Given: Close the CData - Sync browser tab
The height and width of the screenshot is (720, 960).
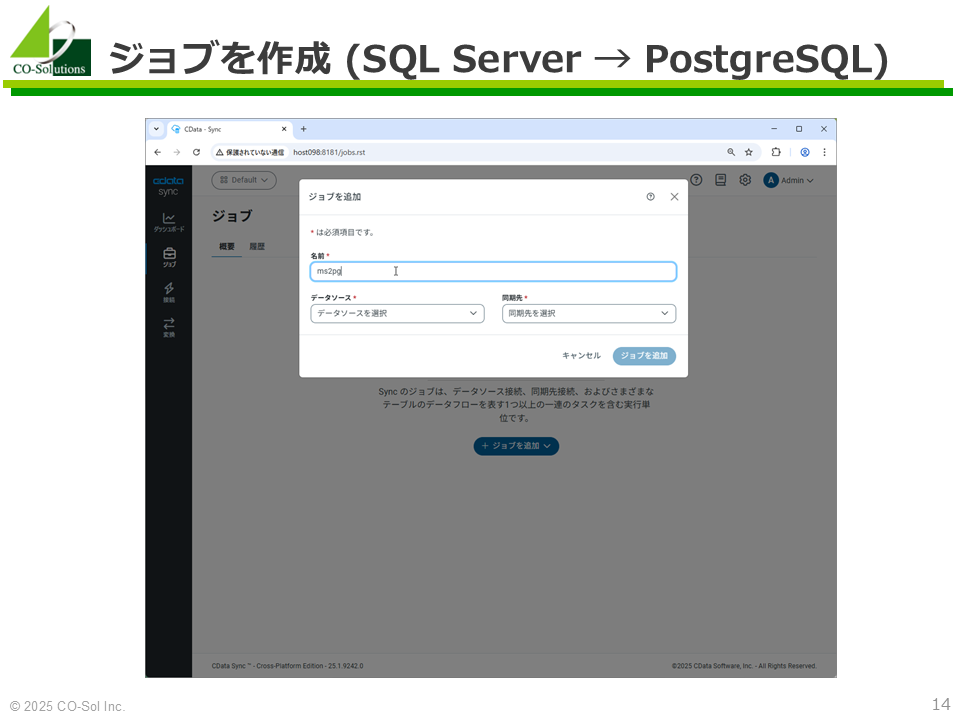Looking at the screenshot, I should [x=284, y=129].
